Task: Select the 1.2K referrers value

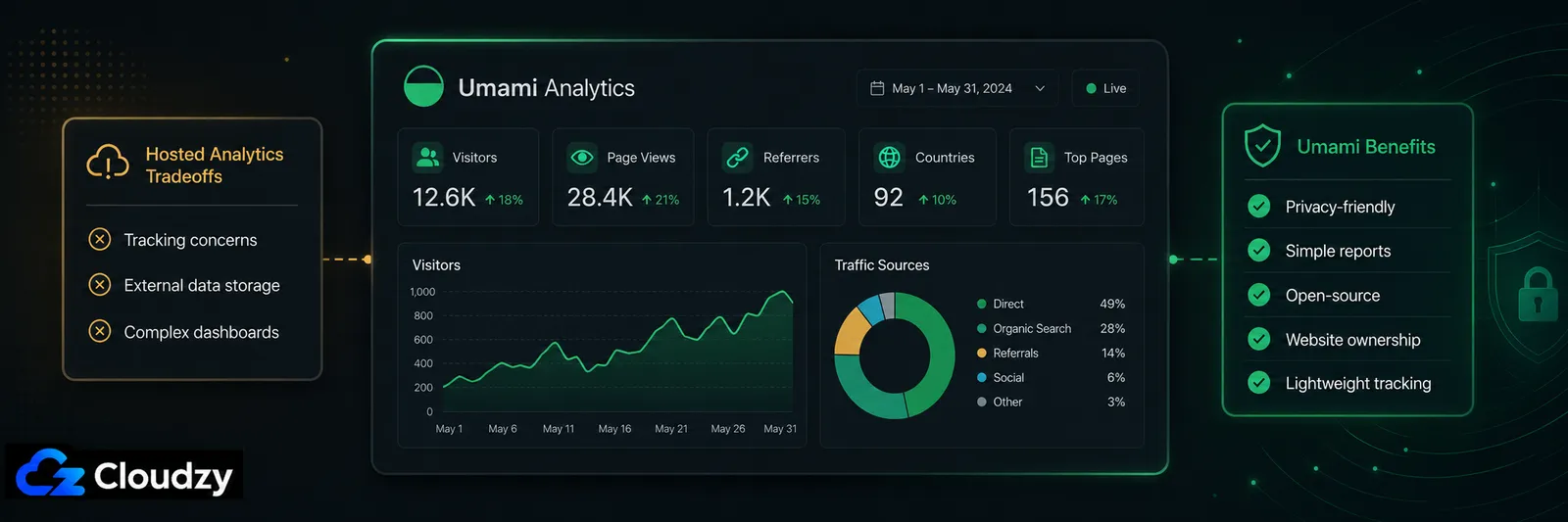Action: click(x=747, y=198)
